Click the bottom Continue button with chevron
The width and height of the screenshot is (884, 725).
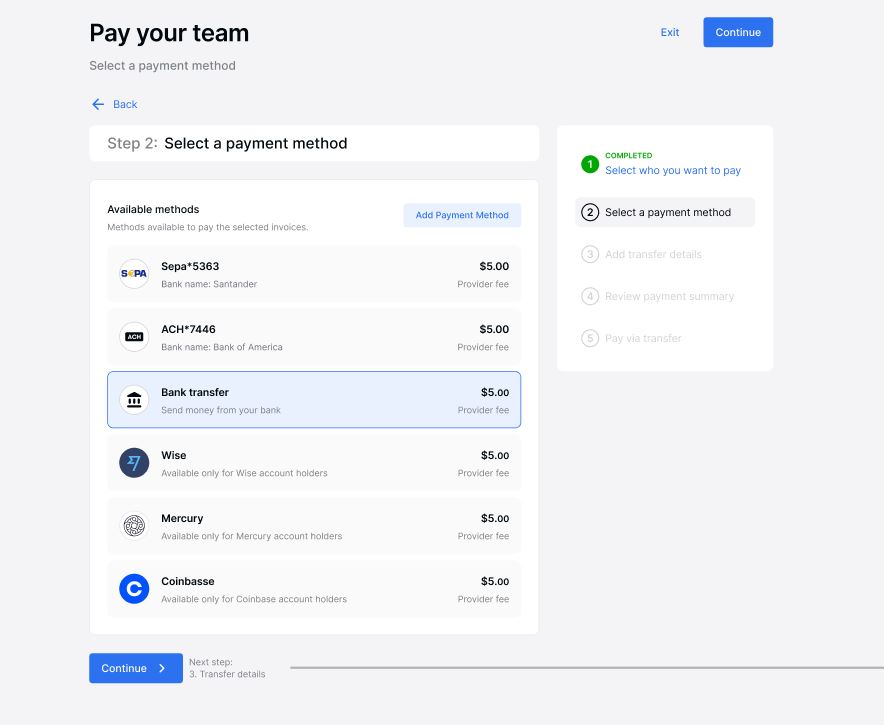[x=136, y=668]
